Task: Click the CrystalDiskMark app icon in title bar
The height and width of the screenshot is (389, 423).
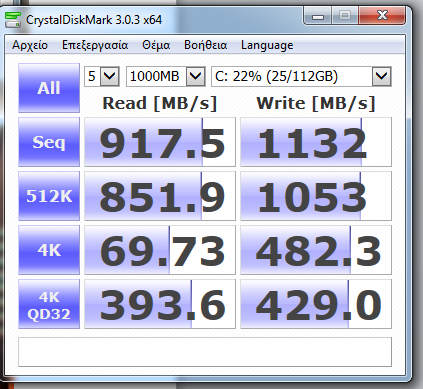Action: [13, 20]
